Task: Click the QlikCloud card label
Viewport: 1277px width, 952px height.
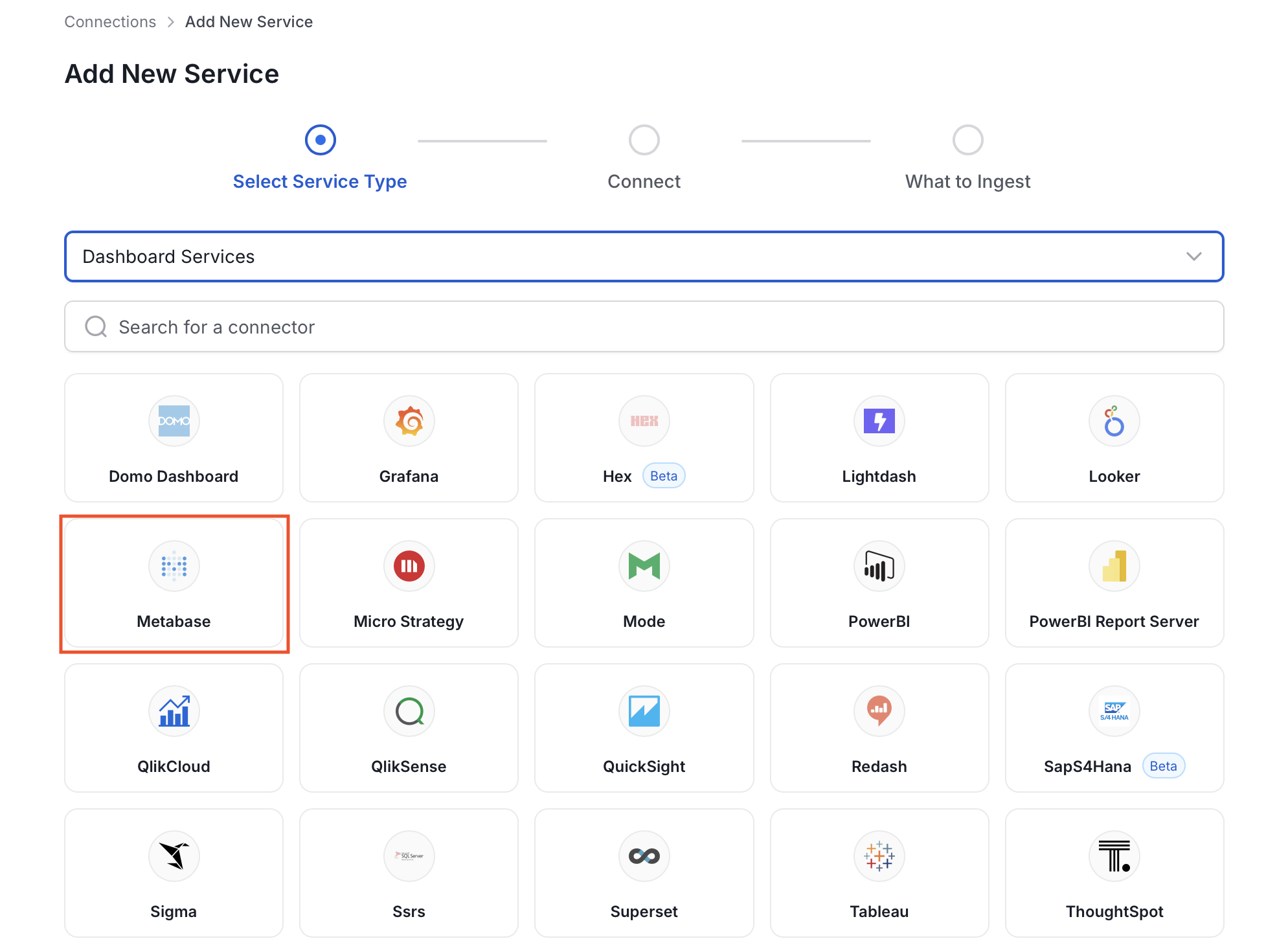Action: click(x=174, y=766)
